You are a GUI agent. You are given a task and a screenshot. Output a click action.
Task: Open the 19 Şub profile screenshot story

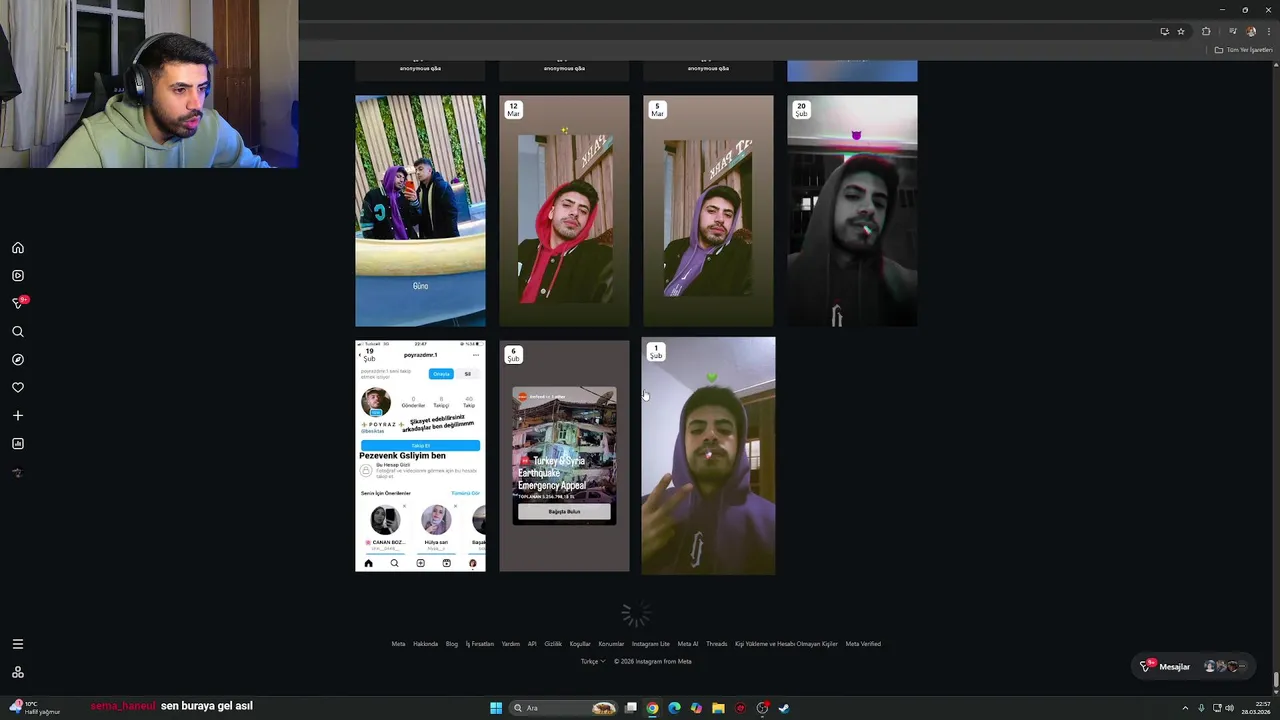click(x=421, y=456)
